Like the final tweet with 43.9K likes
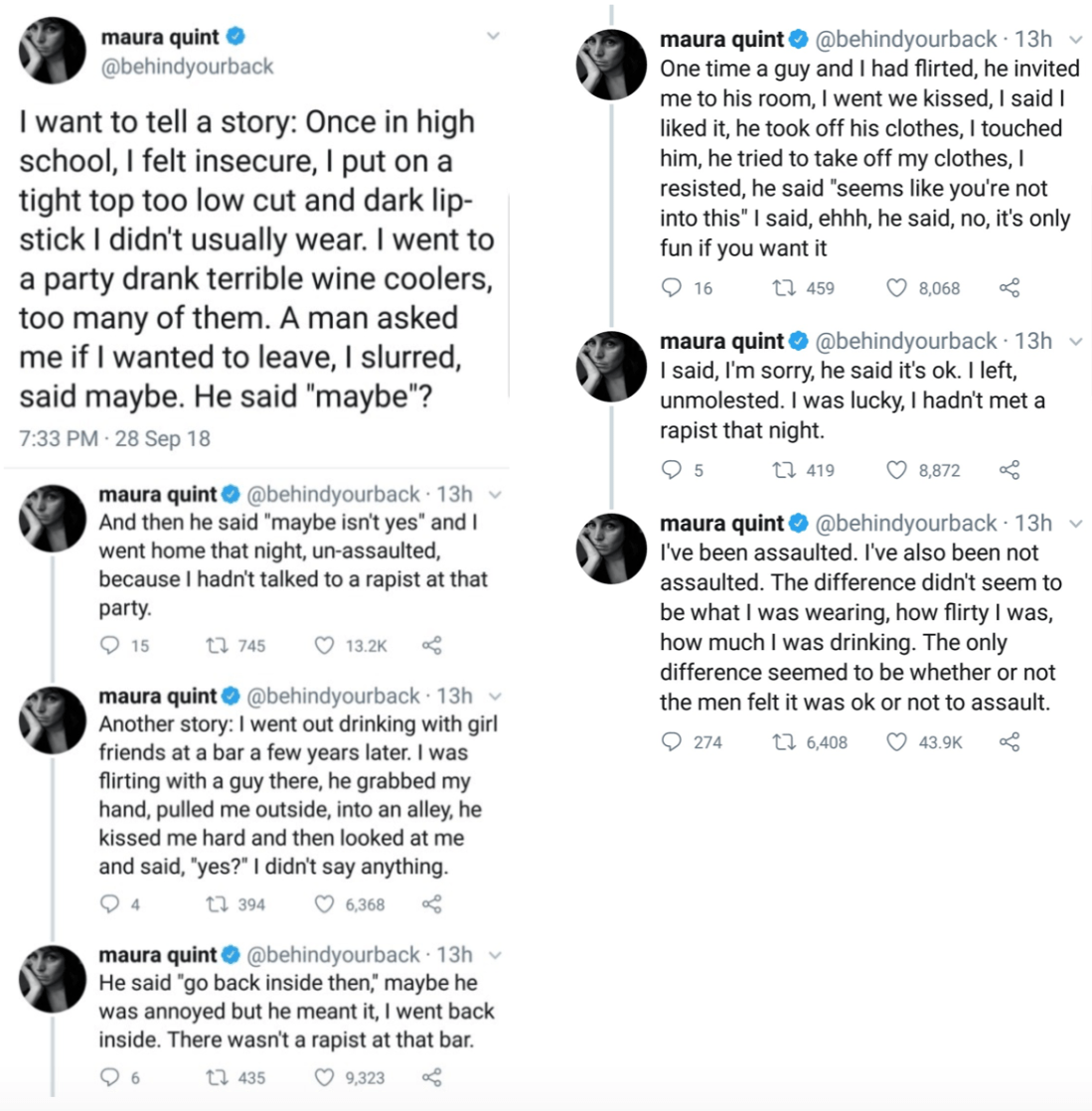This screenshot has width=1092, height=1111. [x=896, y=742]
